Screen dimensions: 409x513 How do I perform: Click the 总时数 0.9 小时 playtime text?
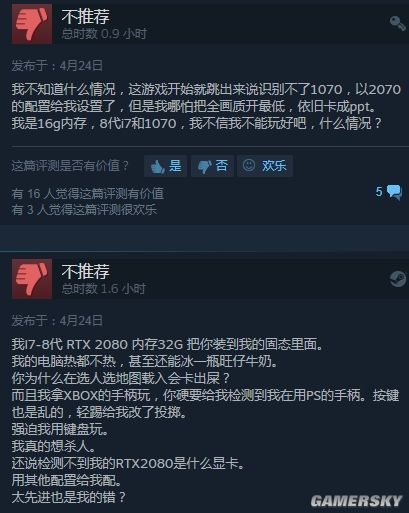[104, 34]
